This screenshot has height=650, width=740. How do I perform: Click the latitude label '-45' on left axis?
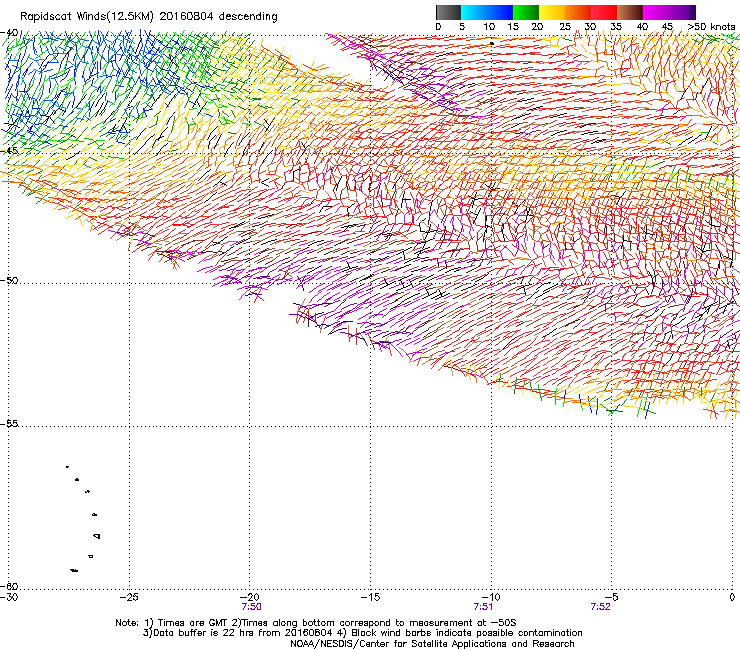pos(9,151)
